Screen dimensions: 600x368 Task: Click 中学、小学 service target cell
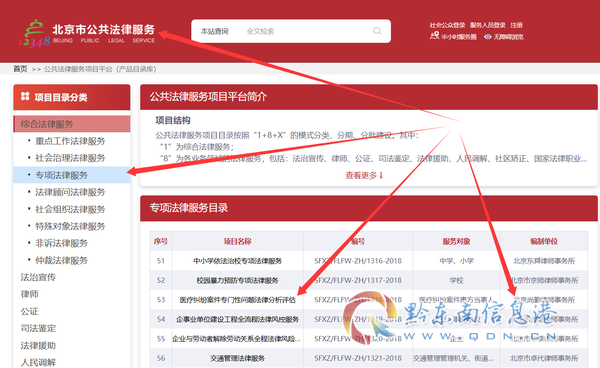coord(456,261)
